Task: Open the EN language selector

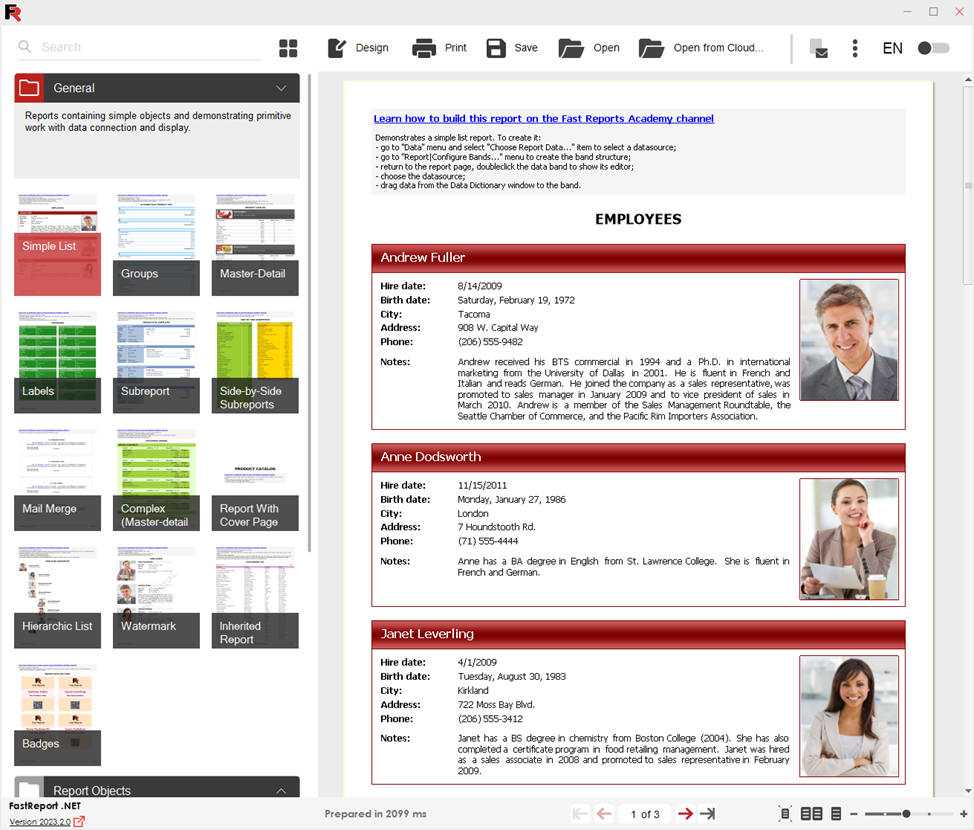Action: tap(892, 48)
